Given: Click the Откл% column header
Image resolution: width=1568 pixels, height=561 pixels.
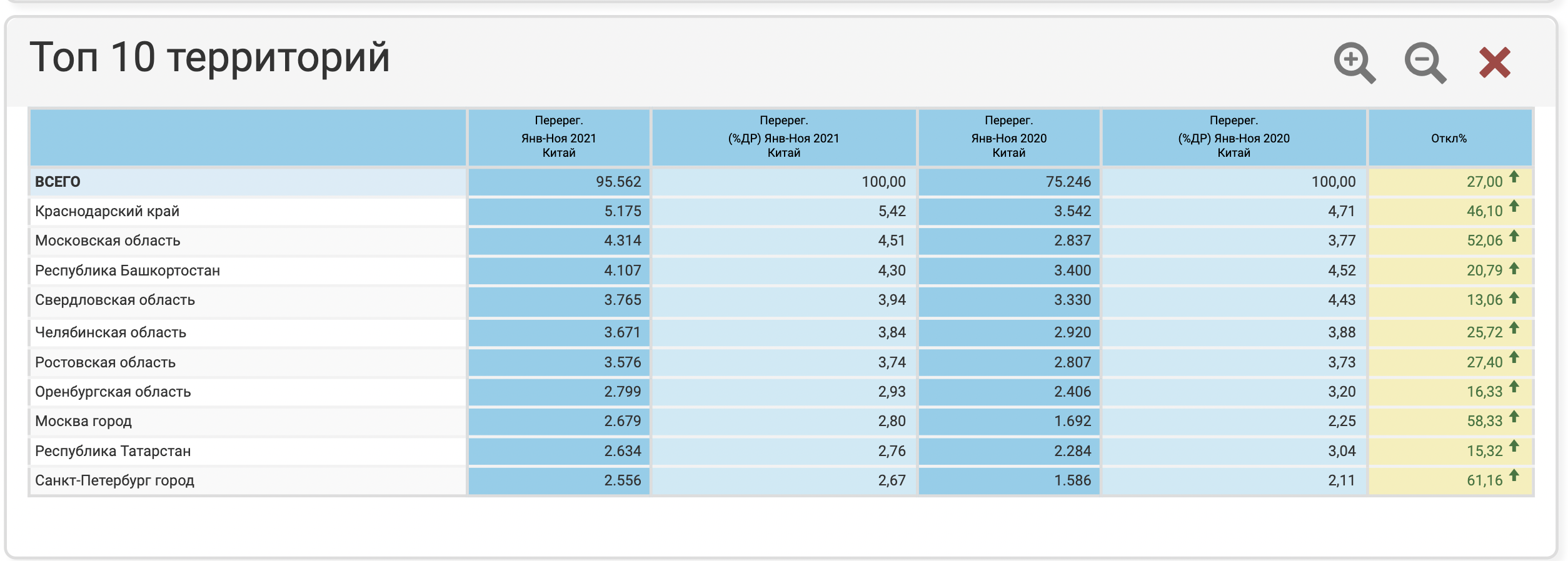Looking at the screenshot, I should tap(1449, 138).
